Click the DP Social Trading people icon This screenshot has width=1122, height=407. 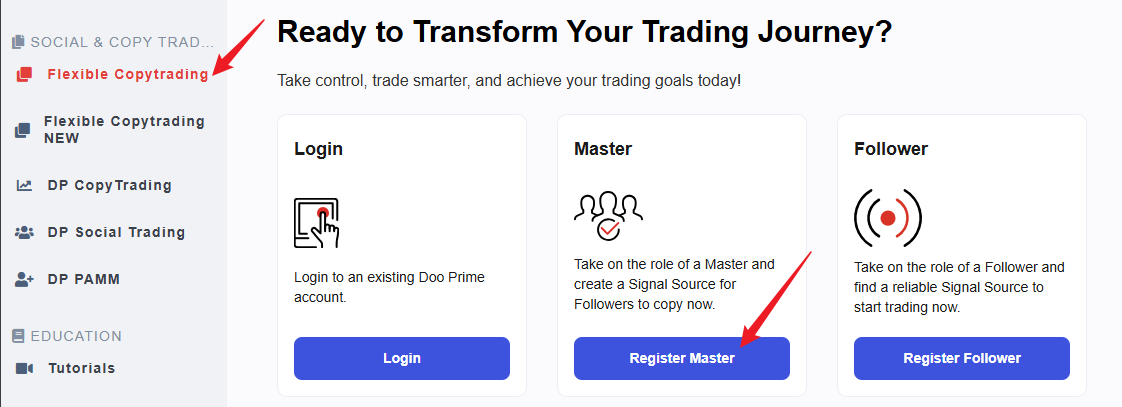point(24,232)
